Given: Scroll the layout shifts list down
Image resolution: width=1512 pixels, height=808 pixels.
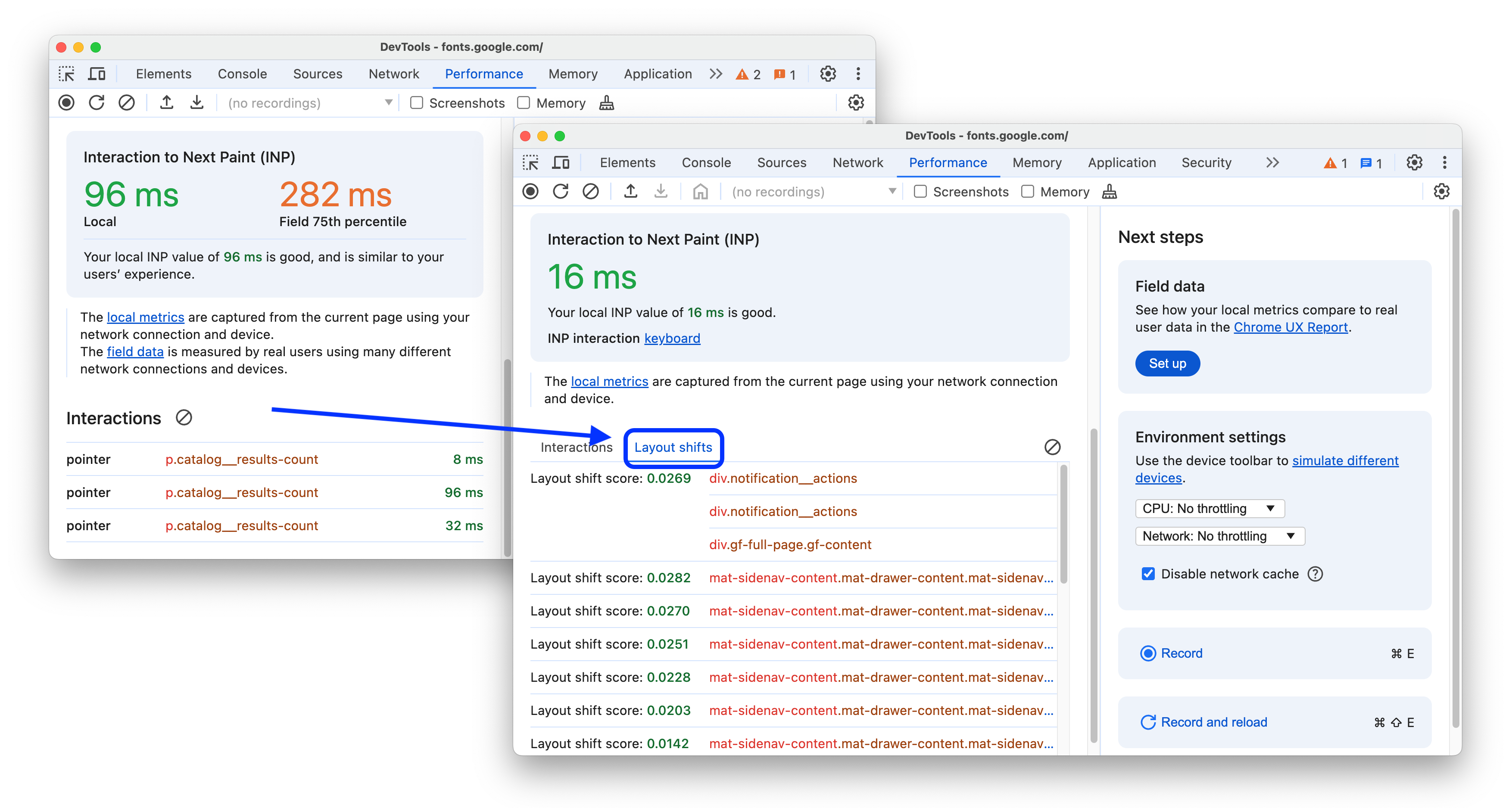Looking at the screenshot, I should [1064, 700].
